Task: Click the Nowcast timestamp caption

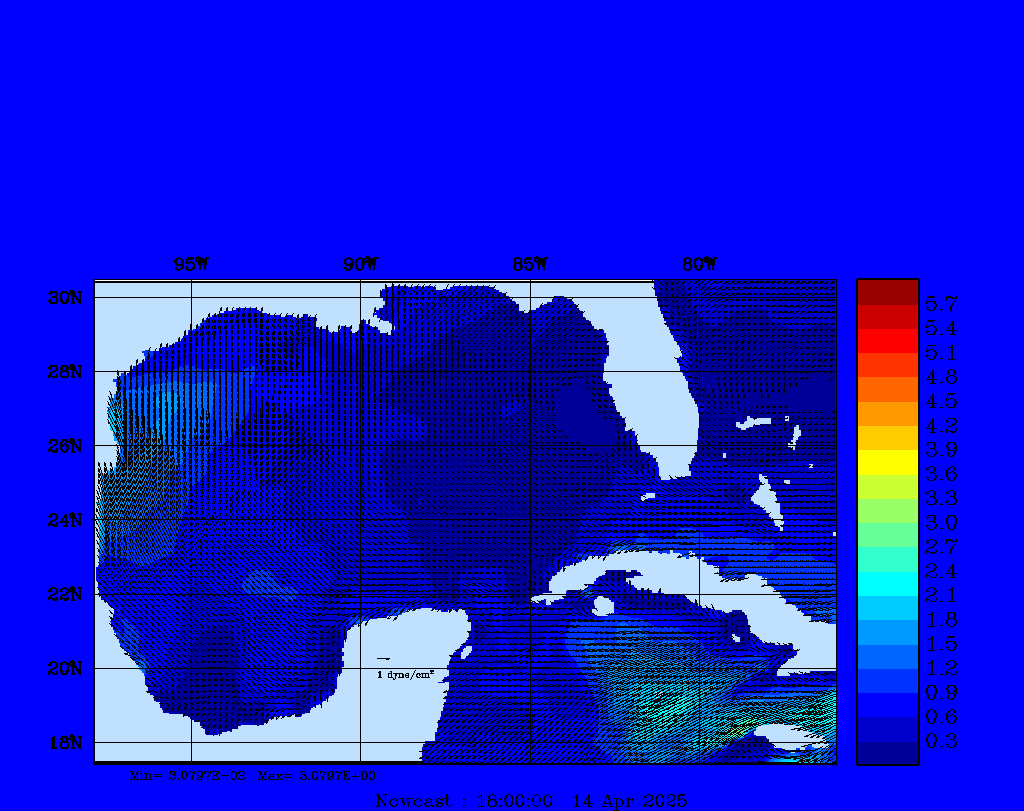Action: coord(530,800)
